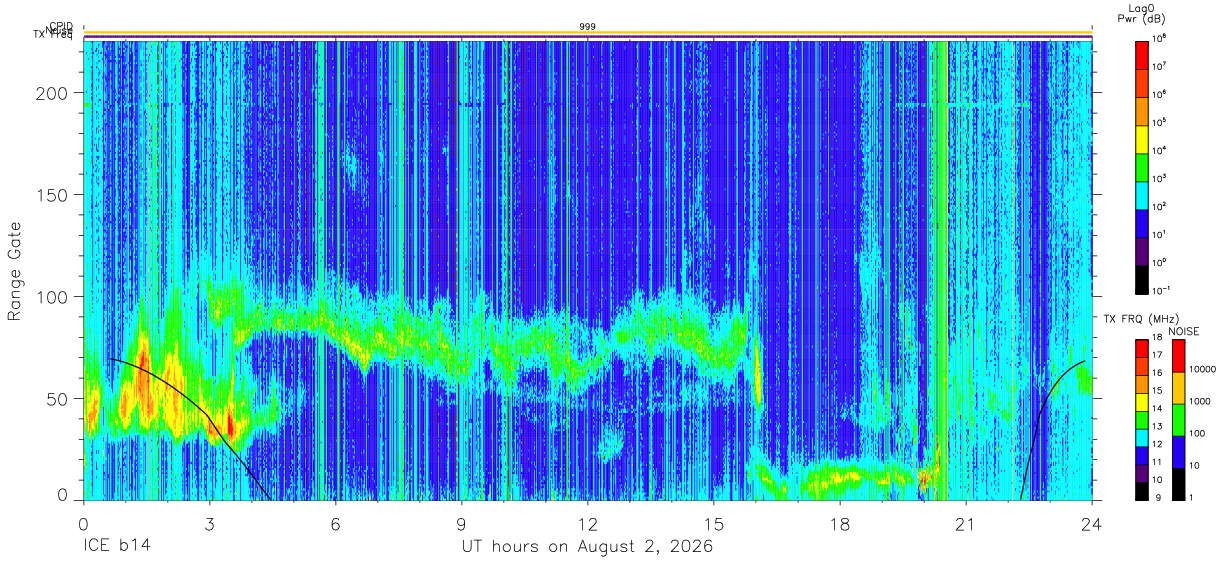Click x-axis tick label 9

461,524
